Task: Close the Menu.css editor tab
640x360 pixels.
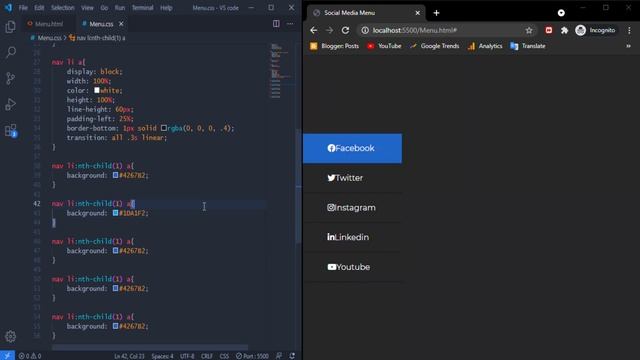Action: click(121, 24)
